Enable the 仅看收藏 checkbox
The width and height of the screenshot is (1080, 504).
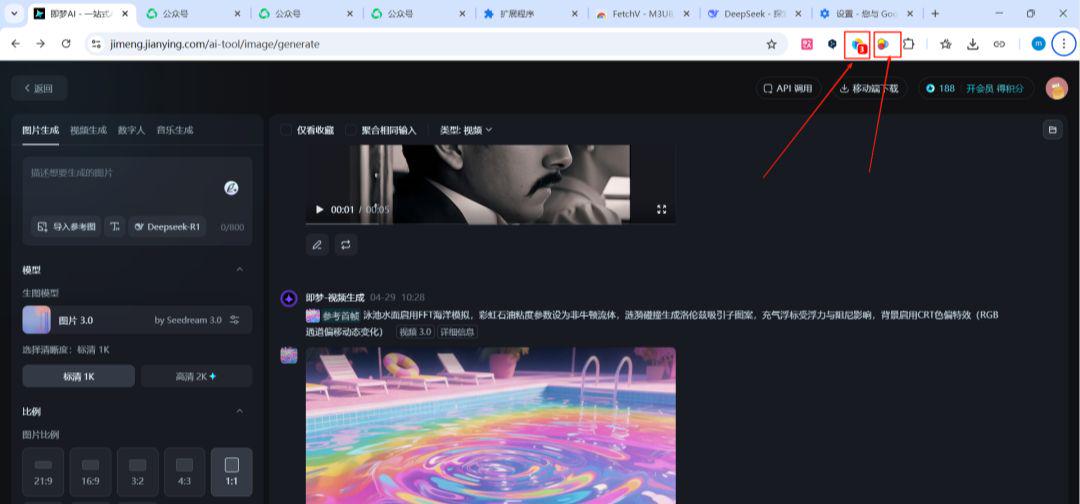(x=286, y=130)
